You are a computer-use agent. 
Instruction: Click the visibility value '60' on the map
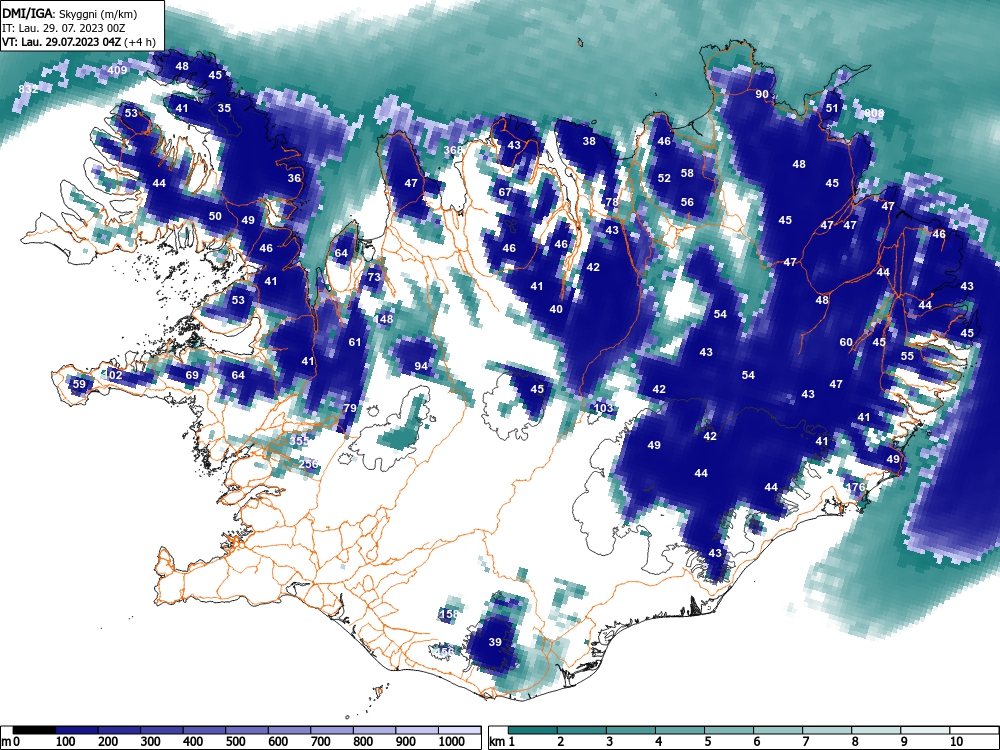point(846,342)
